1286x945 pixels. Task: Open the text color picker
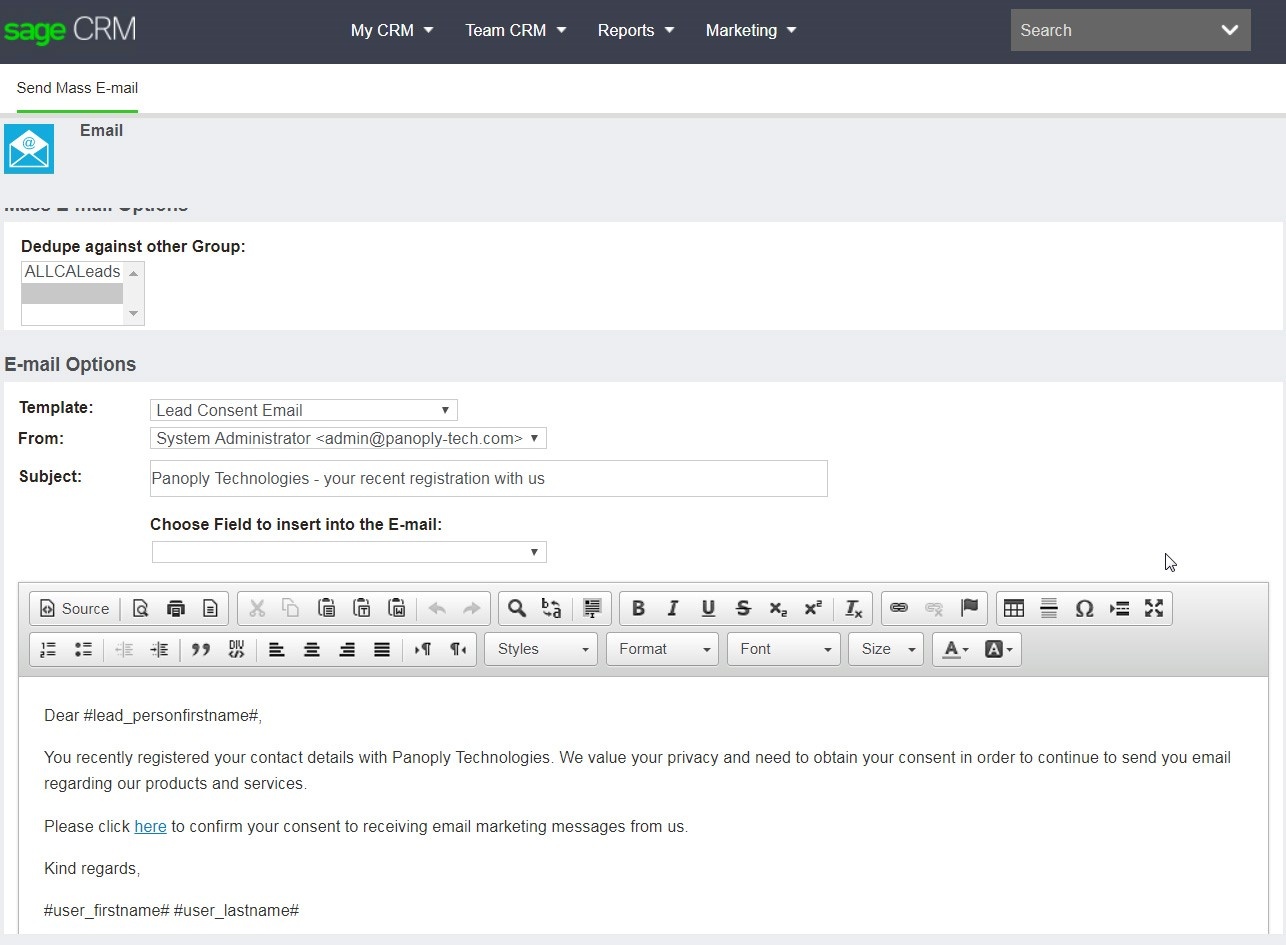point(954,649)
